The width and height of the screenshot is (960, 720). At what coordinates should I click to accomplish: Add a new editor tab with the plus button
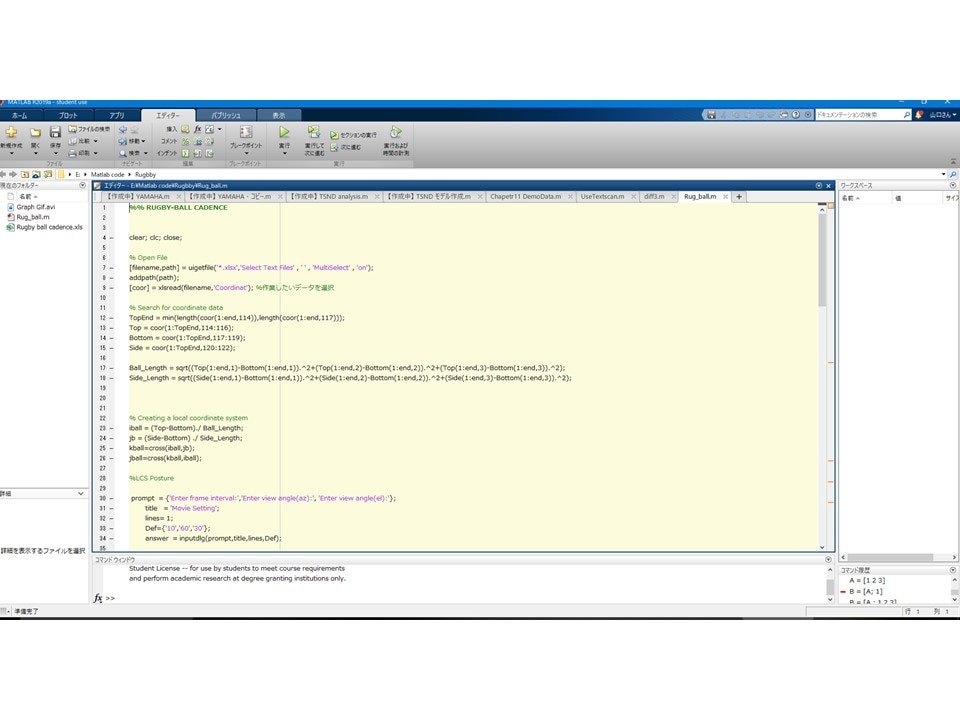pos(739,197)
